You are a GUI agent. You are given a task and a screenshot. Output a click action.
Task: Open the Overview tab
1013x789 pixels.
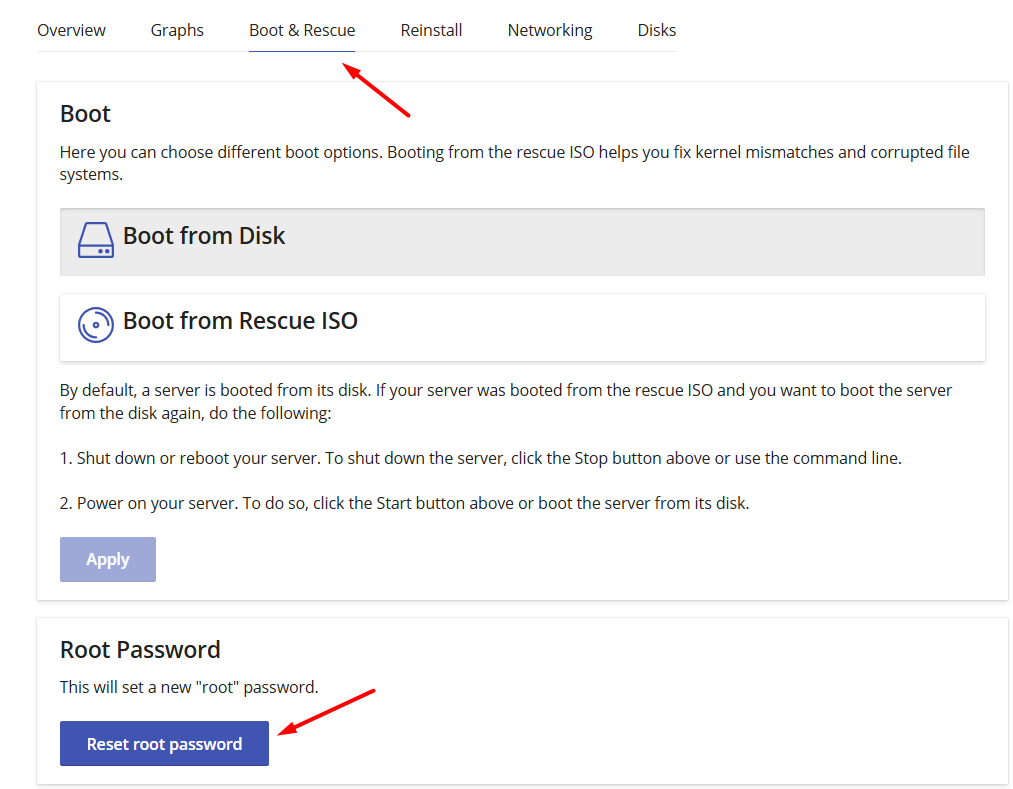[x=71, y=30]
